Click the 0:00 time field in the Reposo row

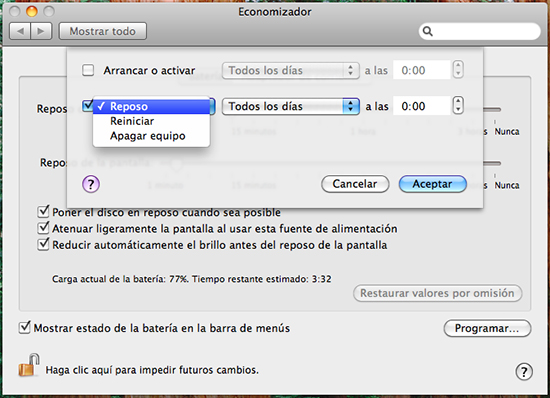(422, 106)
